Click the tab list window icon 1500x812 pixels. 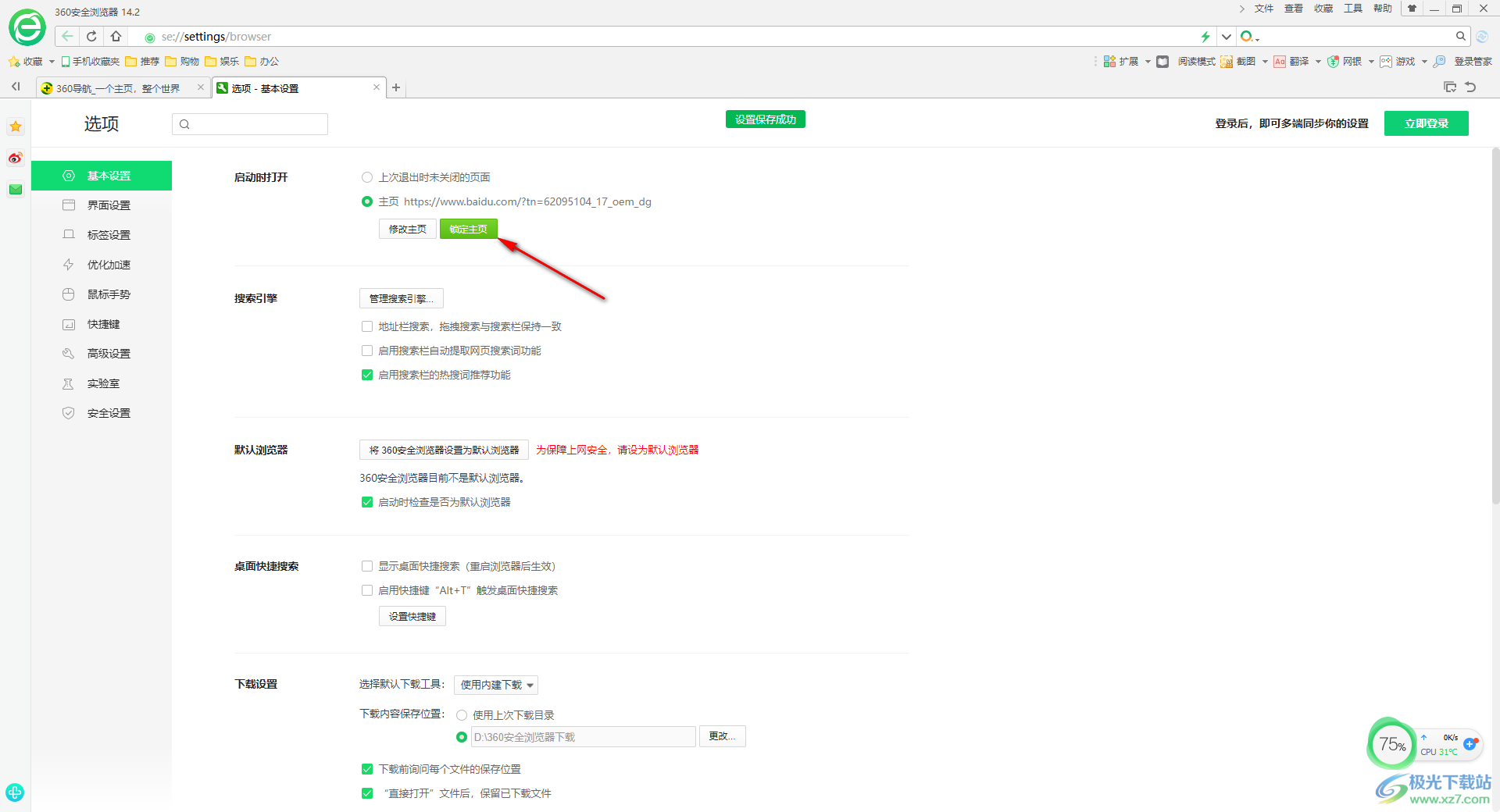[1450, 87]
